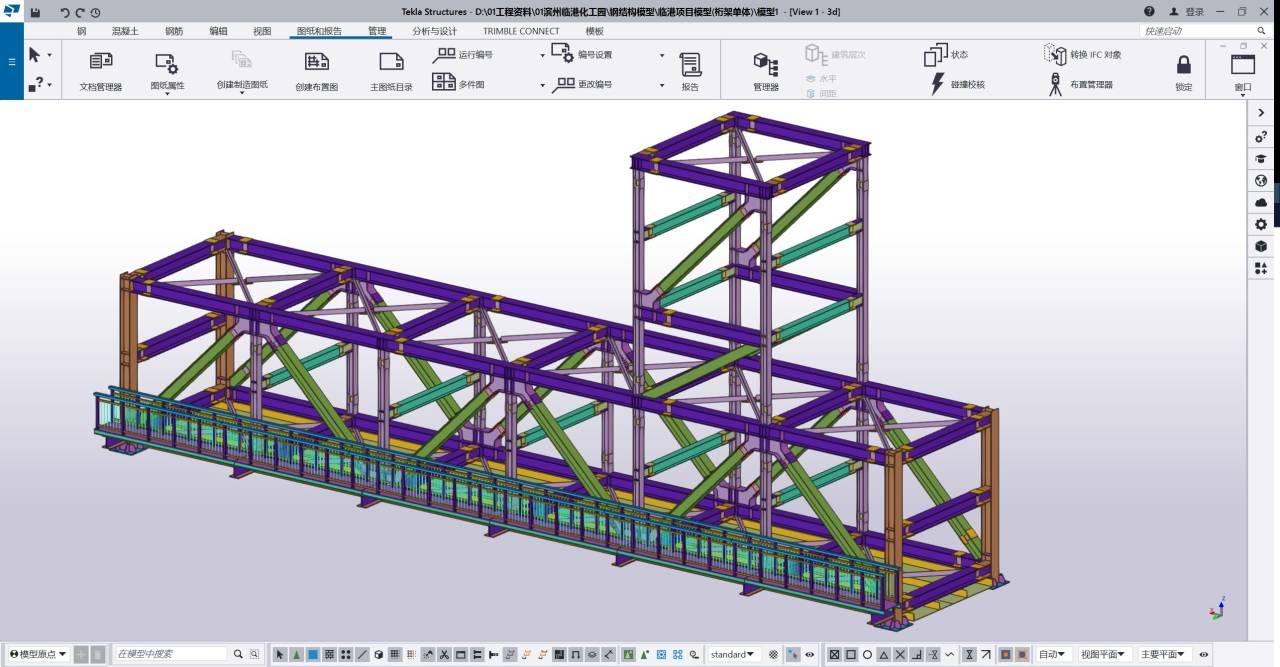This screenshot has height=667, width=1280.
Task: Toggle the eye icon at bottom-right end
Action: click(x=1204, y=655)
